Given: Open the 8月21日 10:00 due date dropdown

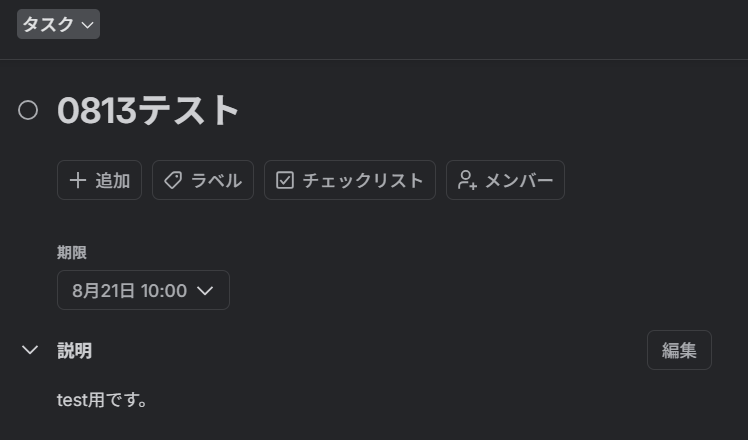Looking at the screenshot, I should pyautogui.click(x=143, y=290).
